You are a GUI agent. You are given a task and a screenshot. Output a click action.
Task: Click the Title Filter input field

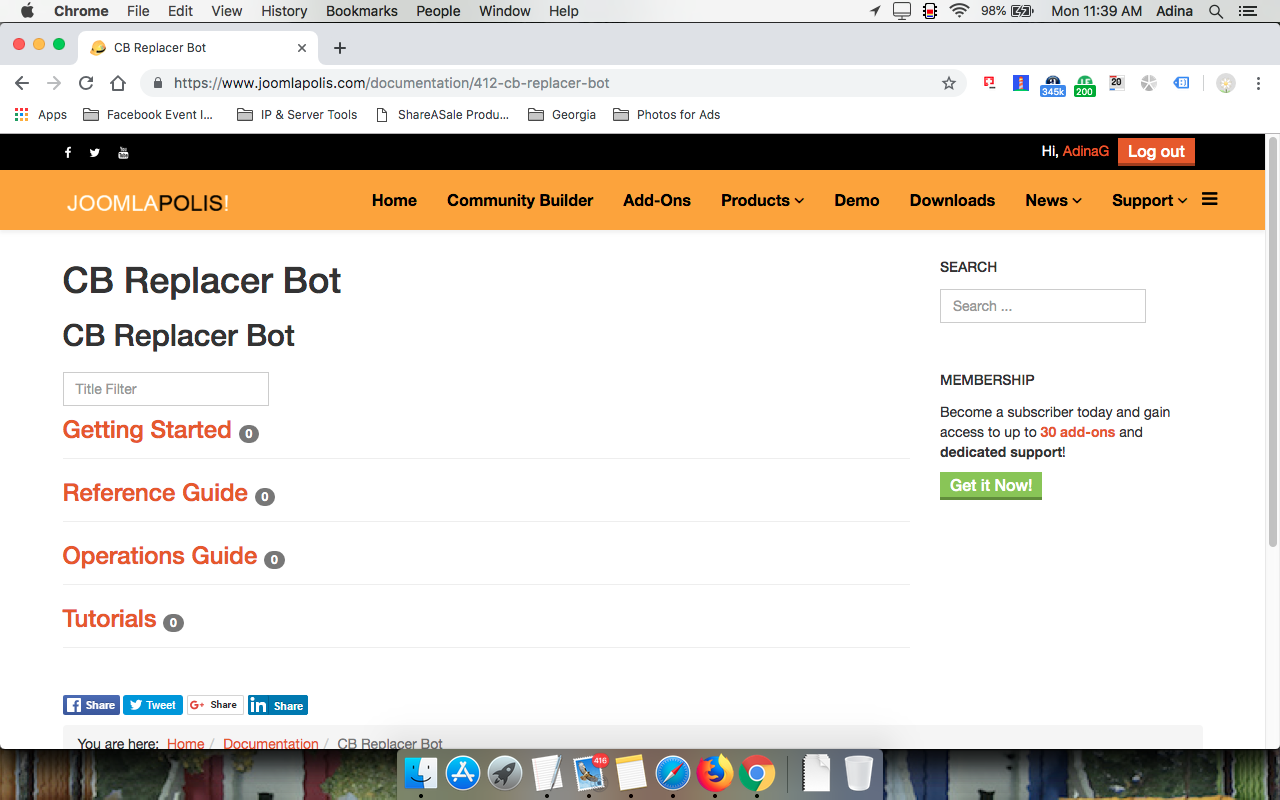click(166, 389)
